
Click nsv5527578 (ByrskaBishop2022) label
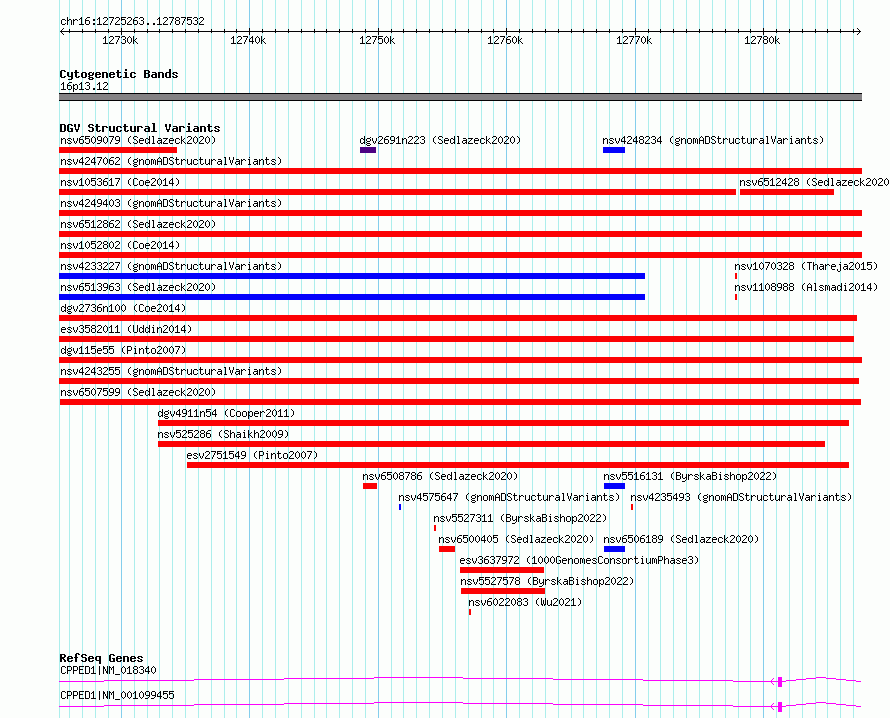click(547, 581)
